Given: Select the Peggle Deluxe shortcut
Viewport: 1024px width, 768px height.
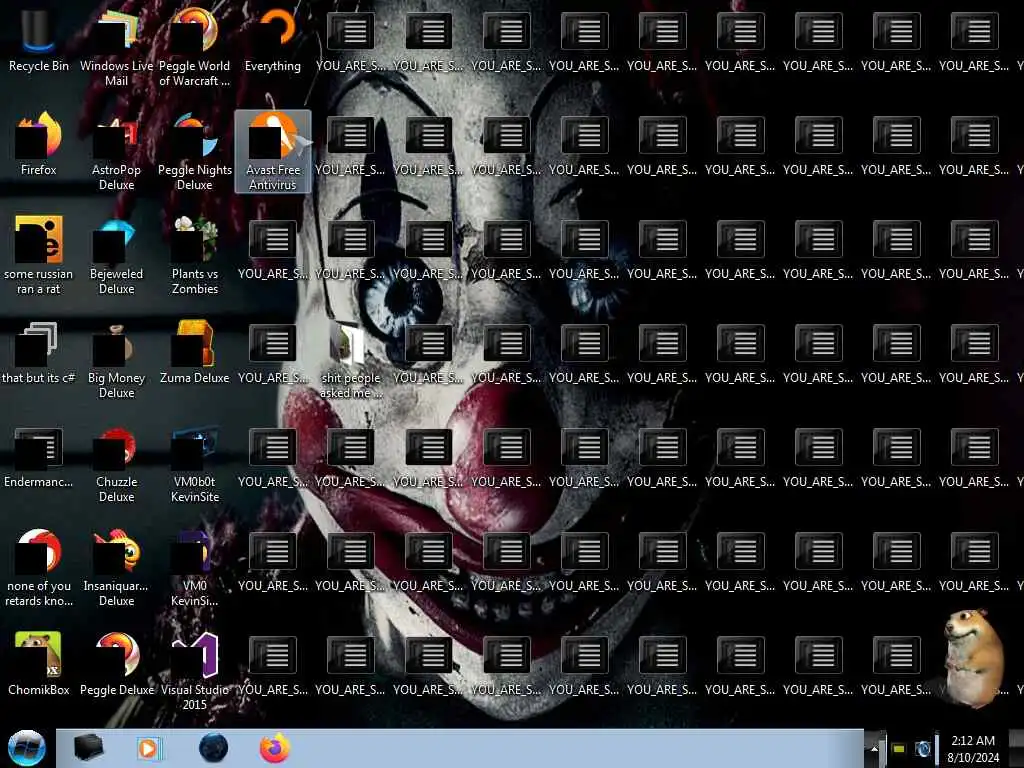Looking at the screenshot, I should [116, 664].
